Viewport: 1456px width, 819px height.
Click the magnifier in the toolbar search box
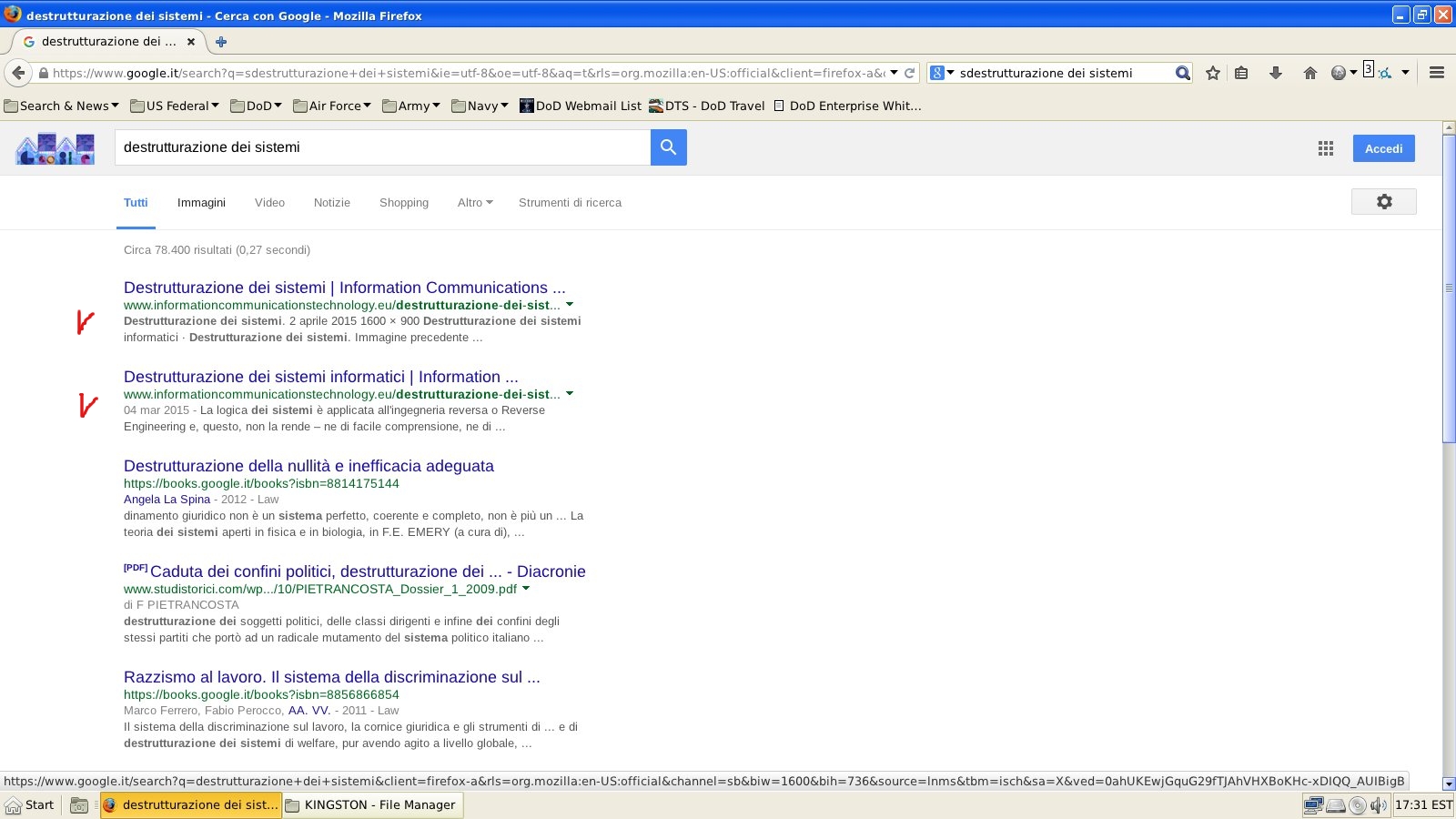(1182, 73)
